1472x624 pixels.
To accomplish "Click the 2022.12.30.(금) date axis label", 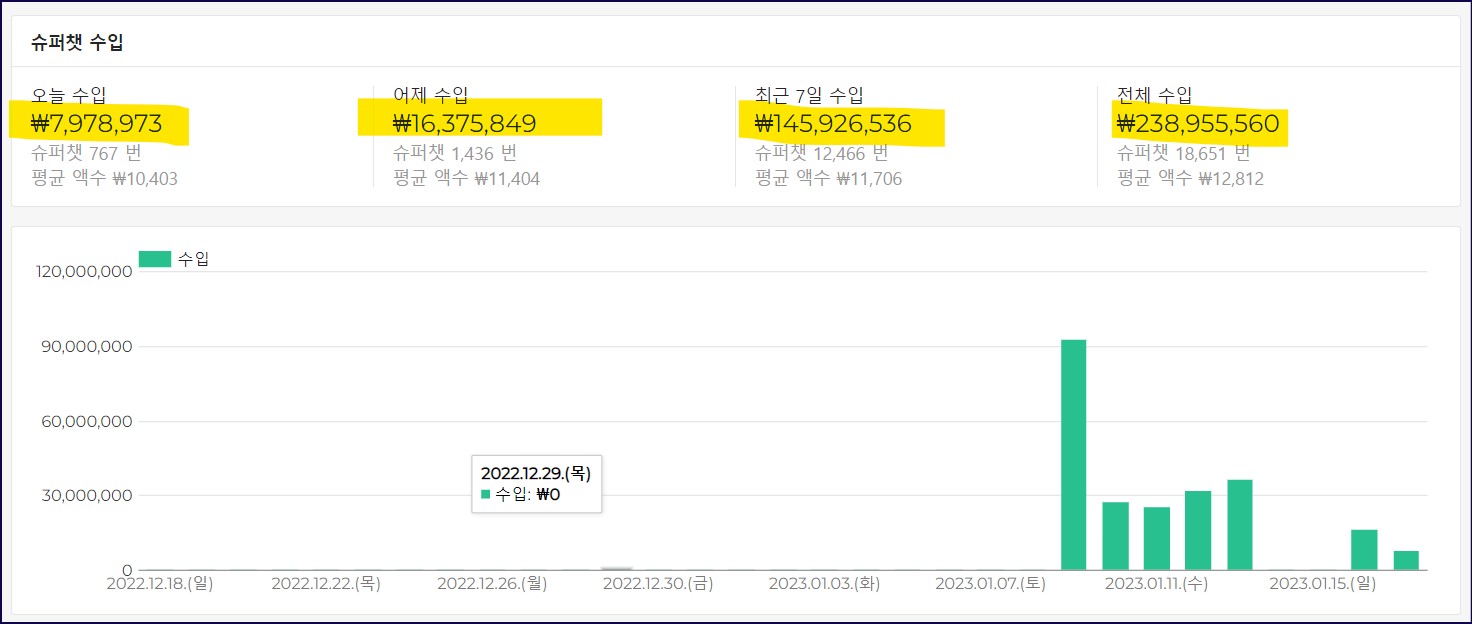I will tap(658, 583).
